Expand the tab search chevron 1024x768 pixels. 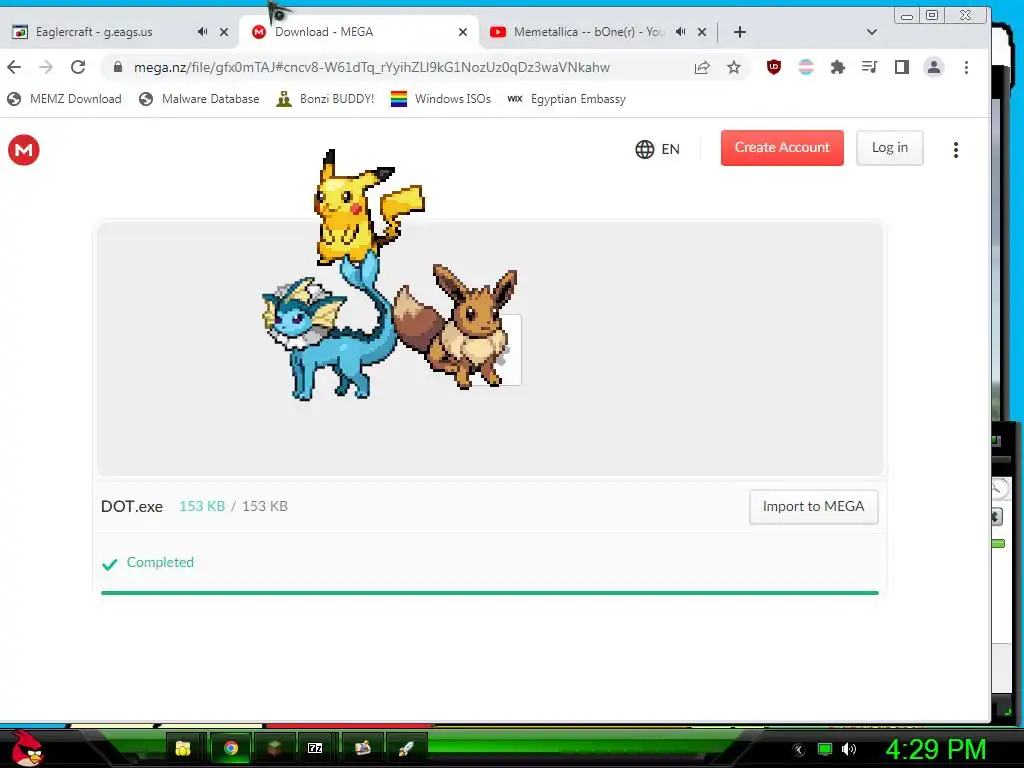[872, 32]
